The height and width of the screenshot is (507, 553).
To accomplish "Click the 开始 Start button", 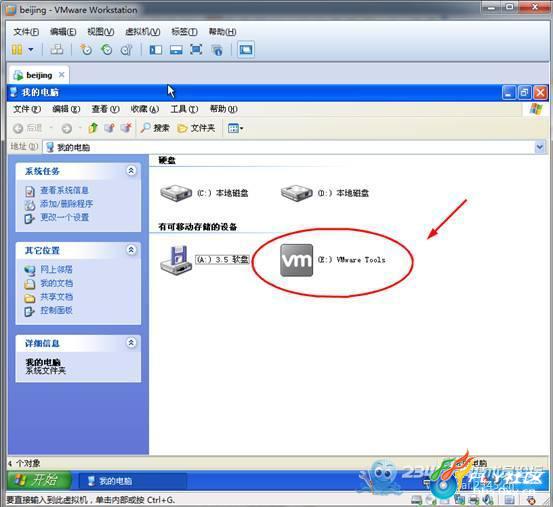I will click(x=38, y=480).
